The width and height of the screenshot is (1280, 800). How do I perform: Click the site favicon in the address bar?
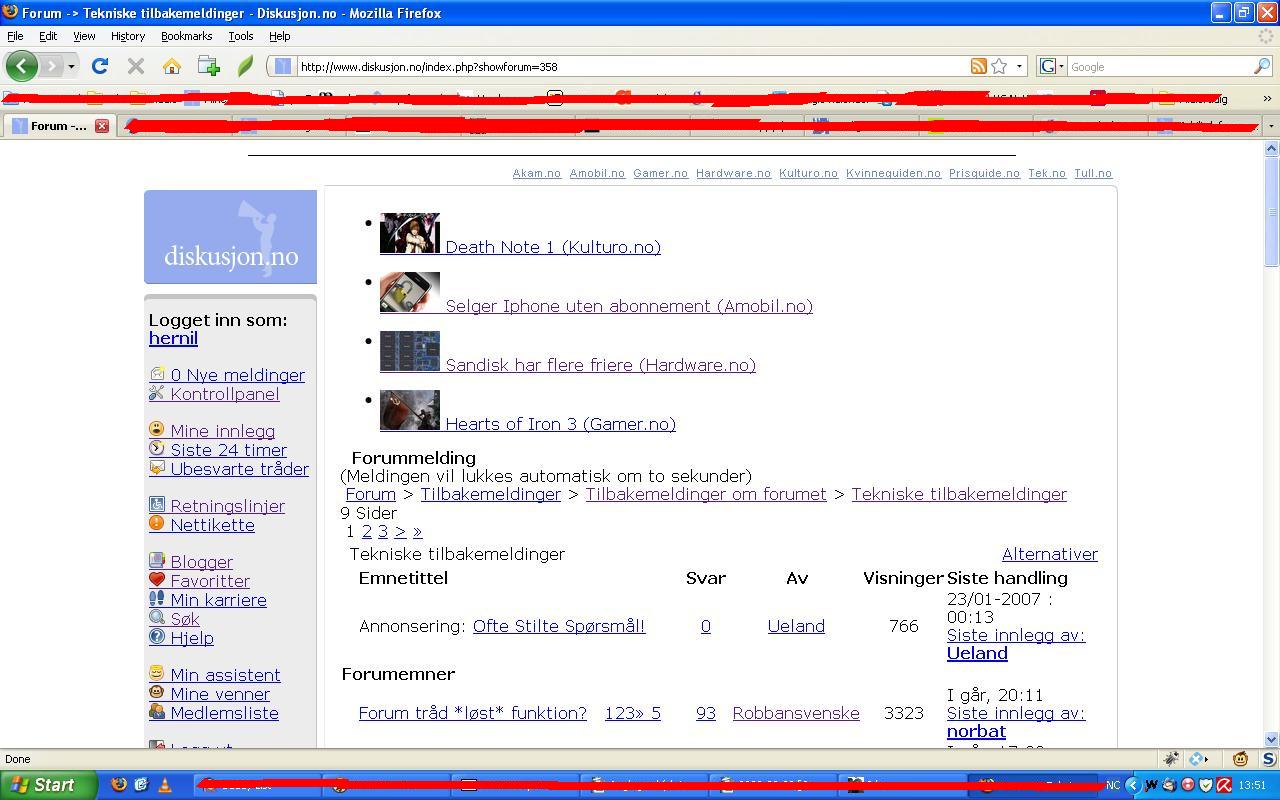tap(283, 66)
